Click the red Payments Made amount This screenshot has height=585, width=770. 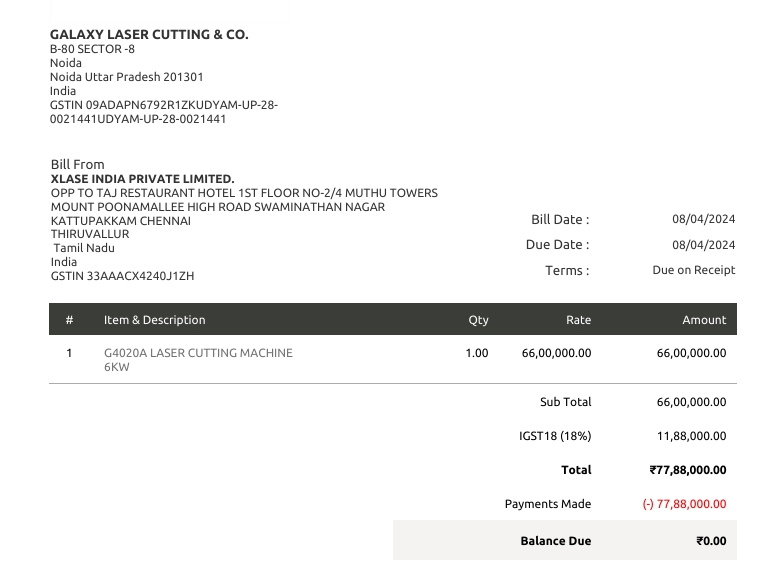[x=684, y=504]
